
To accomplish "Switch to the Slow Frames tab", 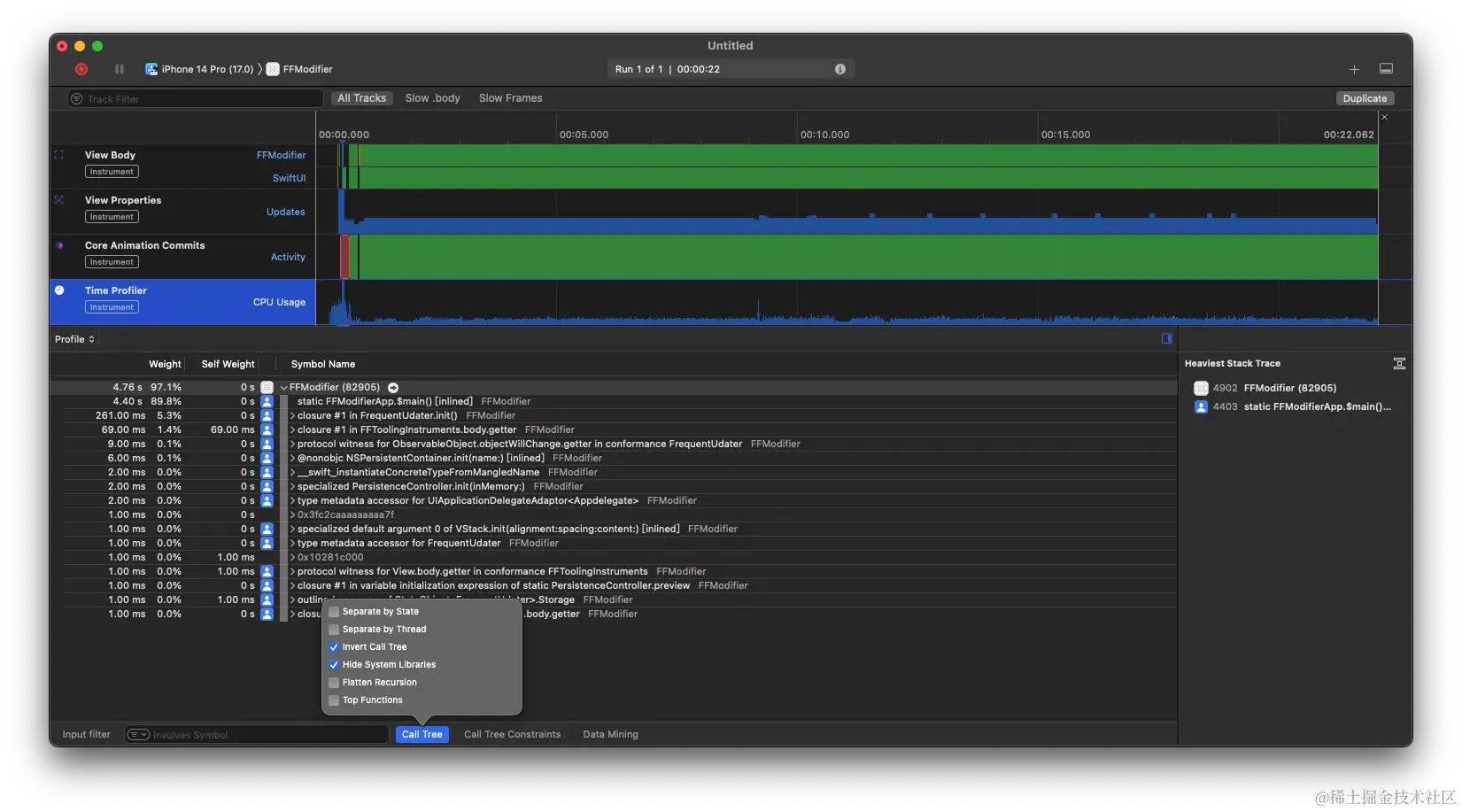I will (x=511, y=98).
